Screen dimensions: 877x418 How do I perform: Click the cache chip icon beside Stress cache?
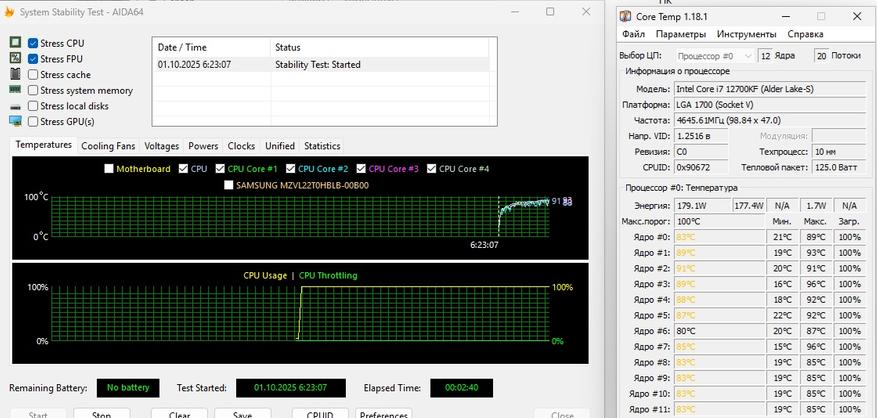tap(15, 74)
